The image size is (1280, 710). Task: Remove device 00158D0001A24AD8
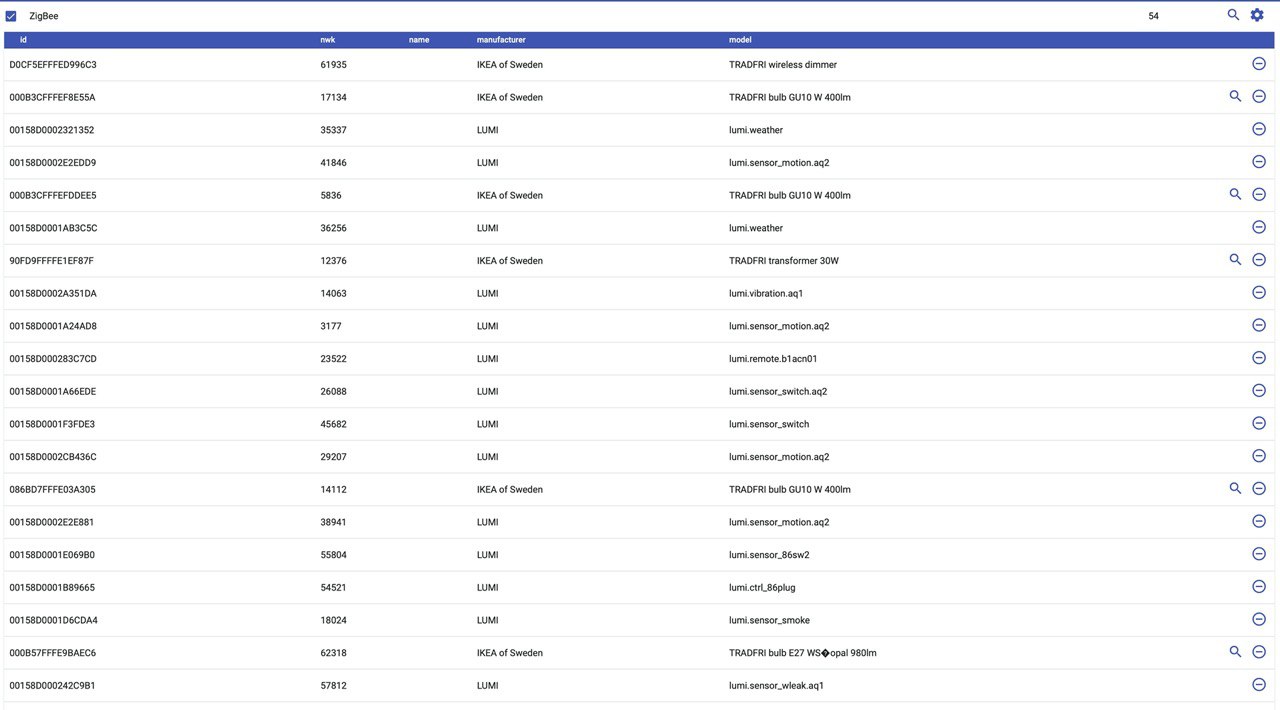click(1259, 325)
